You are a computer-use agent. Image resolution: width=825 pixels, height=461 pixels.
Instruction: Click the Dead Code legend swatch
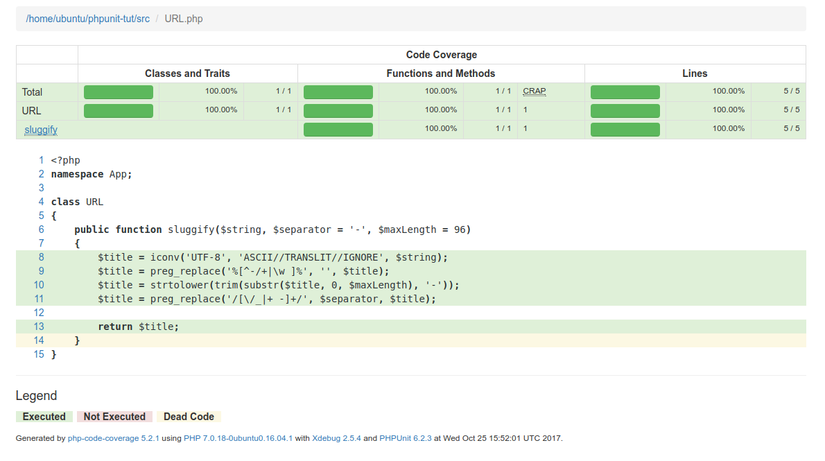click(x=188, y=417)
